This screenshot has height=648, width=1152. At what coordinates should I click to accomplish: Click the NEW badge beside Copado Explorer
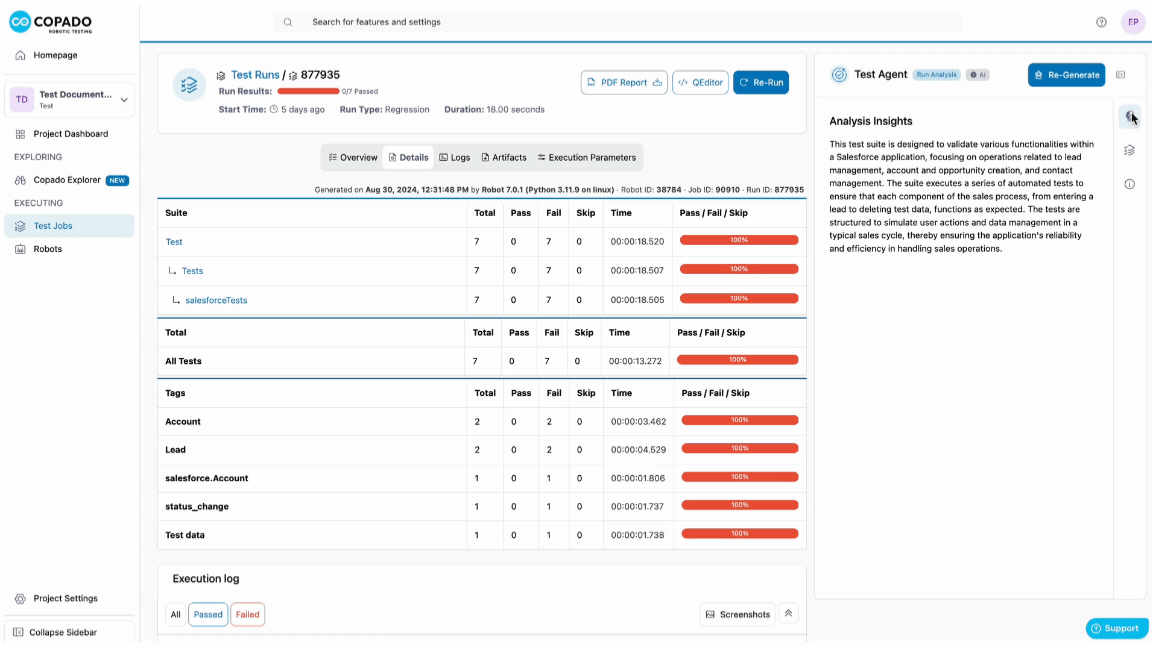118,180
